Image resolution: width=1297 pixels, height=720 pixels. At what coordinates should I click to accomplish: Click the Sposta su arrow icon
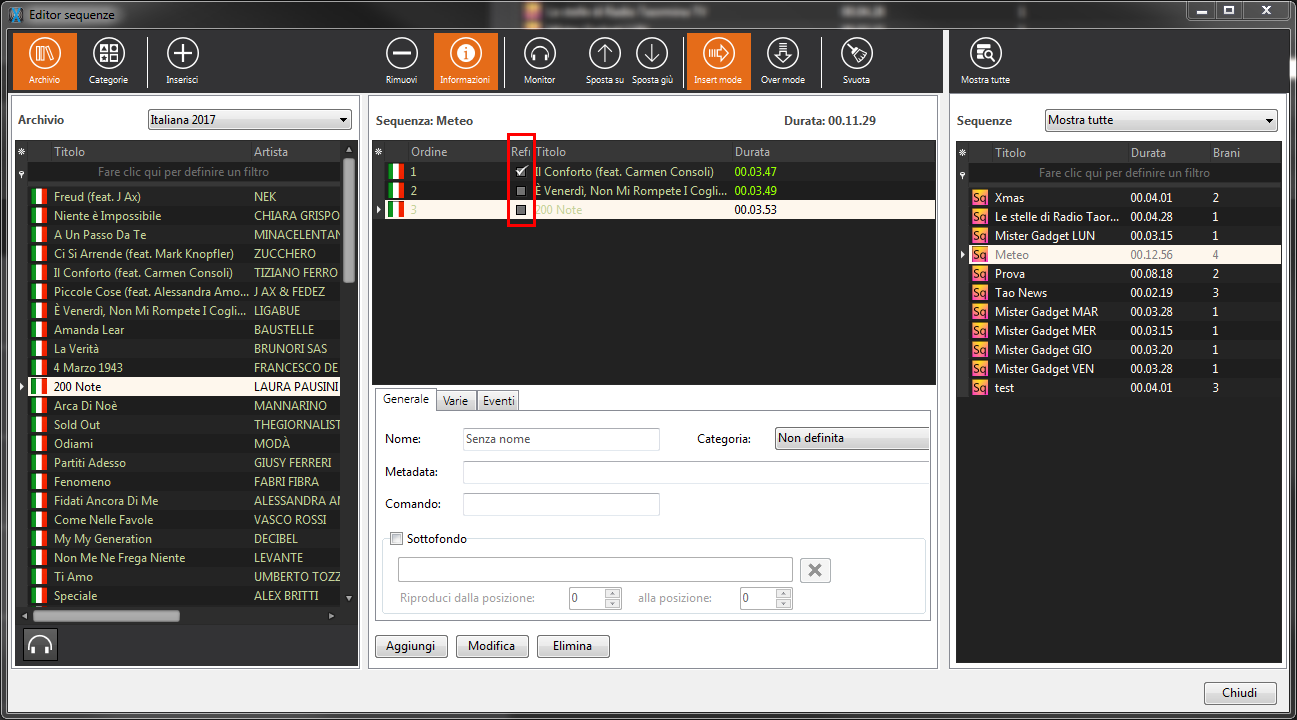pos(604,61)
